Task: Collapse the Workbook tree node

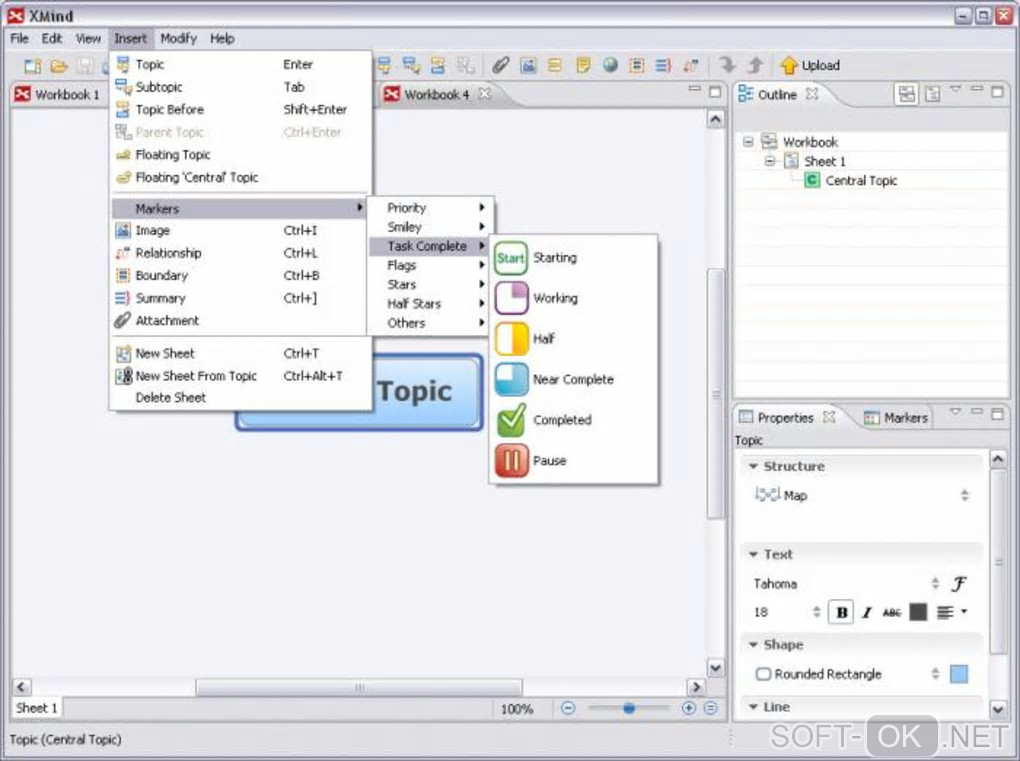Action: [748, 142]
